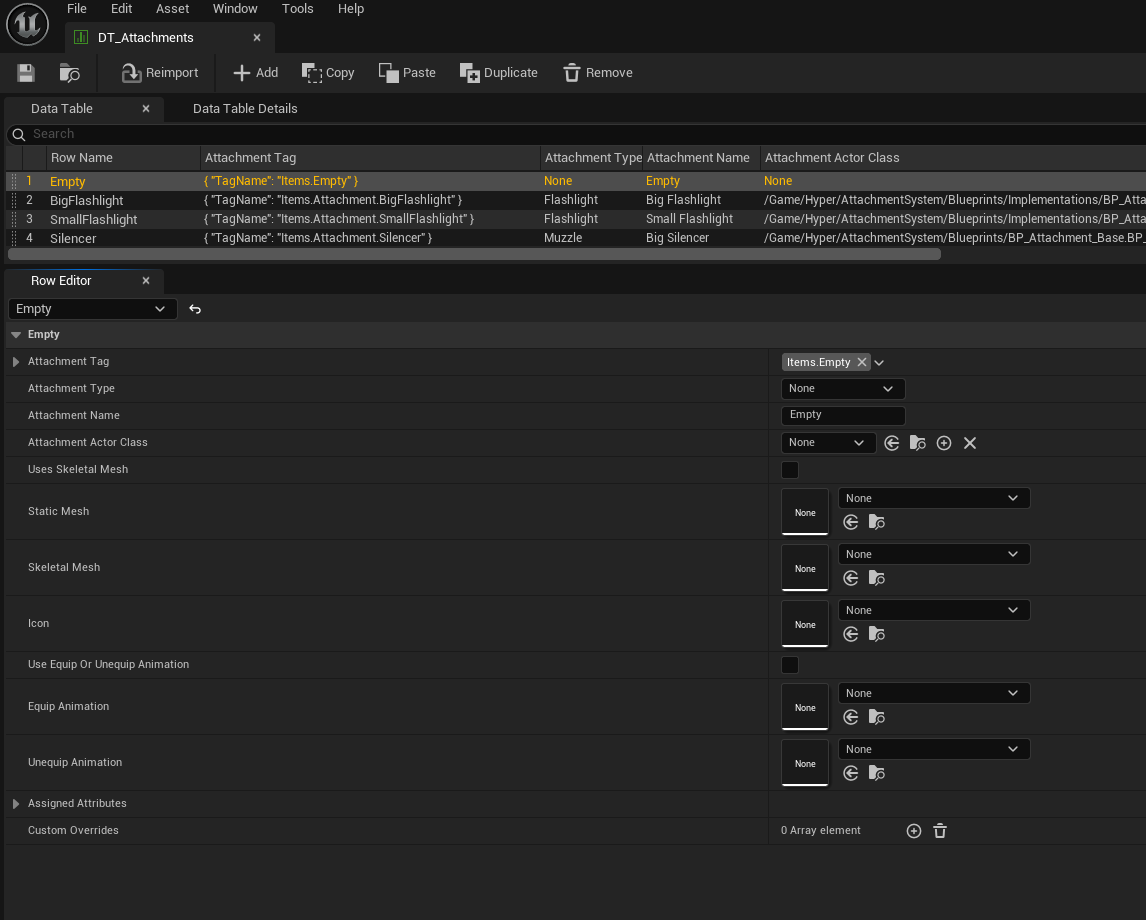
Task: Open the Asset menu
Action: 172,9
